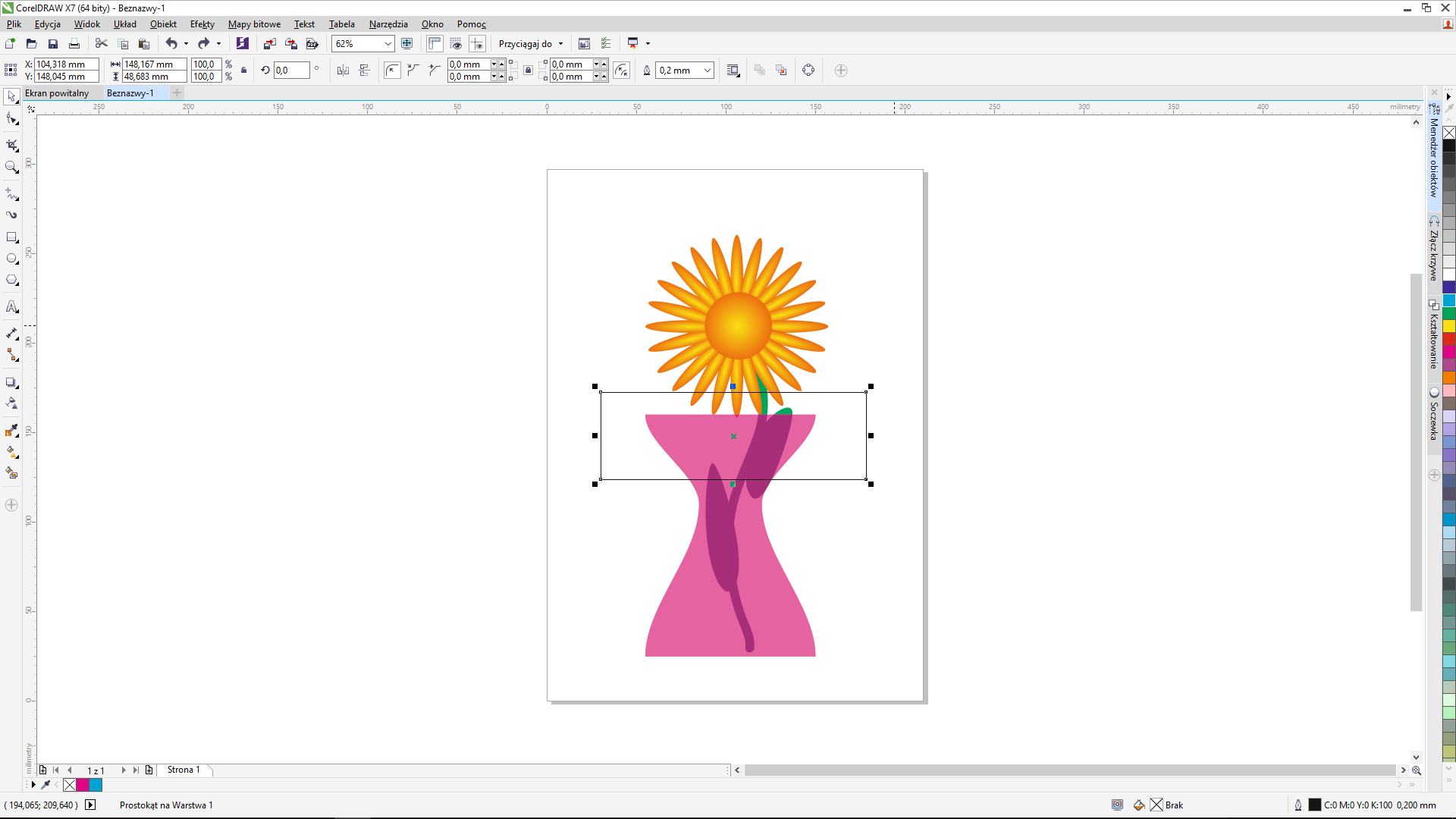Click the rotation angle input field
Viewport: 1456px width, 819px height.
coord(291,71)
